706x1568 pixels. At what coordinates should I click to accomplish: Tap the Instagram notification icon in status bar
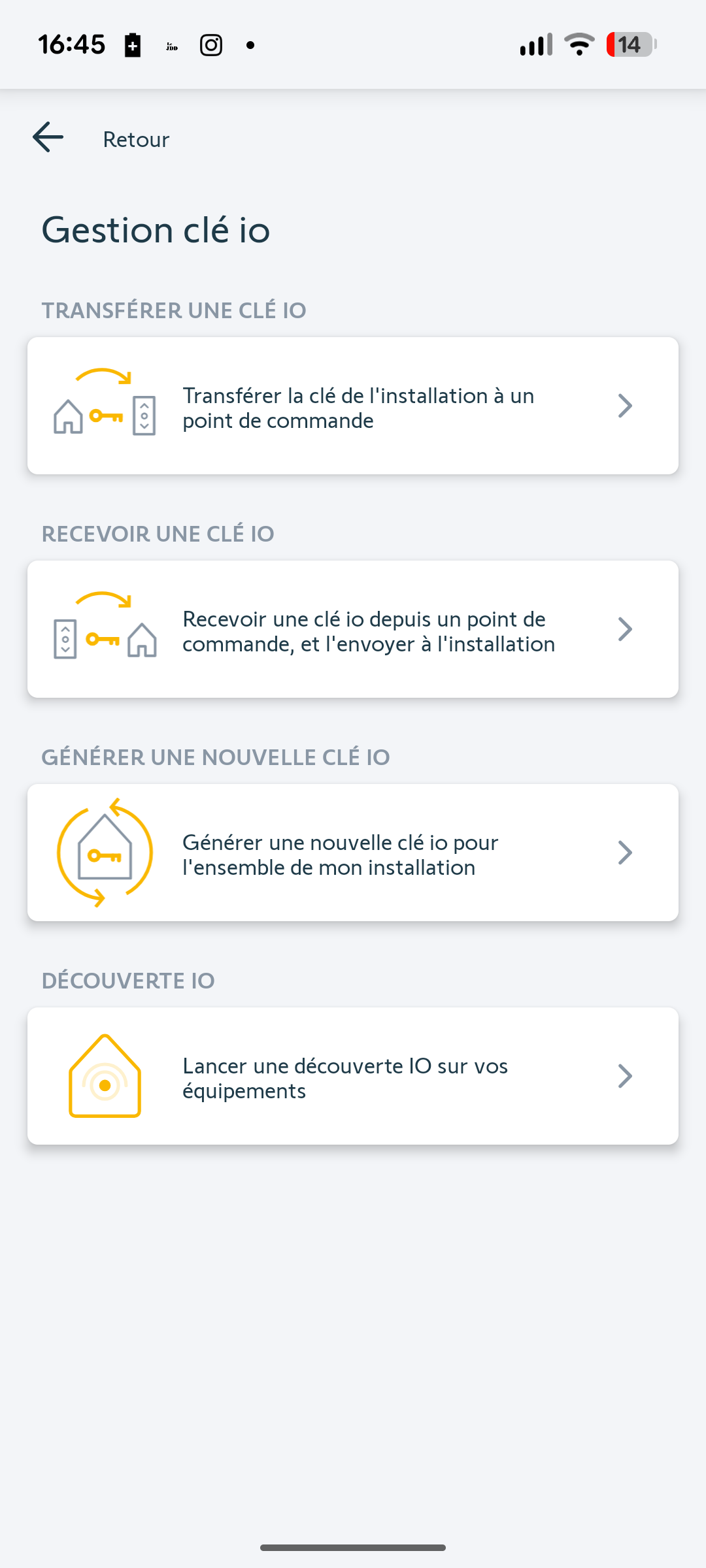point(211,45)
